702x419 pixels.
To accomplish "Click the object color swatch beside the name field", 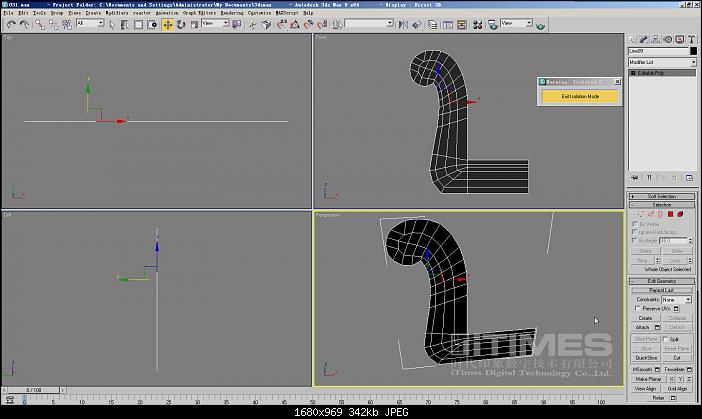I will coord(693,51).
